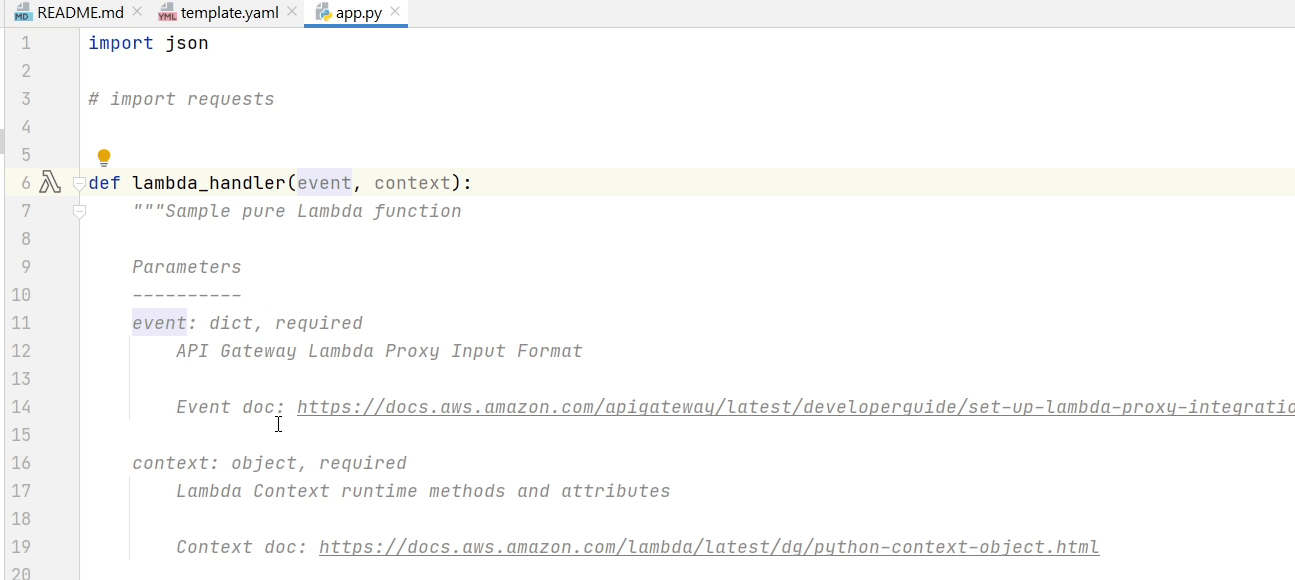Click the Python file icon on app.py tab
Image resolution: width=1295 pixels, height=580 pixels.
[323, 14]
